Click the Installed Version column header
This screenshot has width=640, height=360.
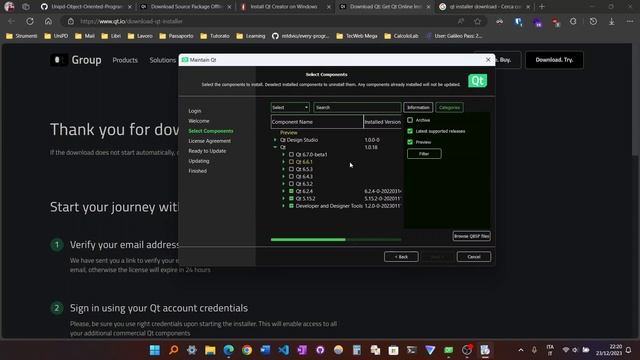(382, 122)
